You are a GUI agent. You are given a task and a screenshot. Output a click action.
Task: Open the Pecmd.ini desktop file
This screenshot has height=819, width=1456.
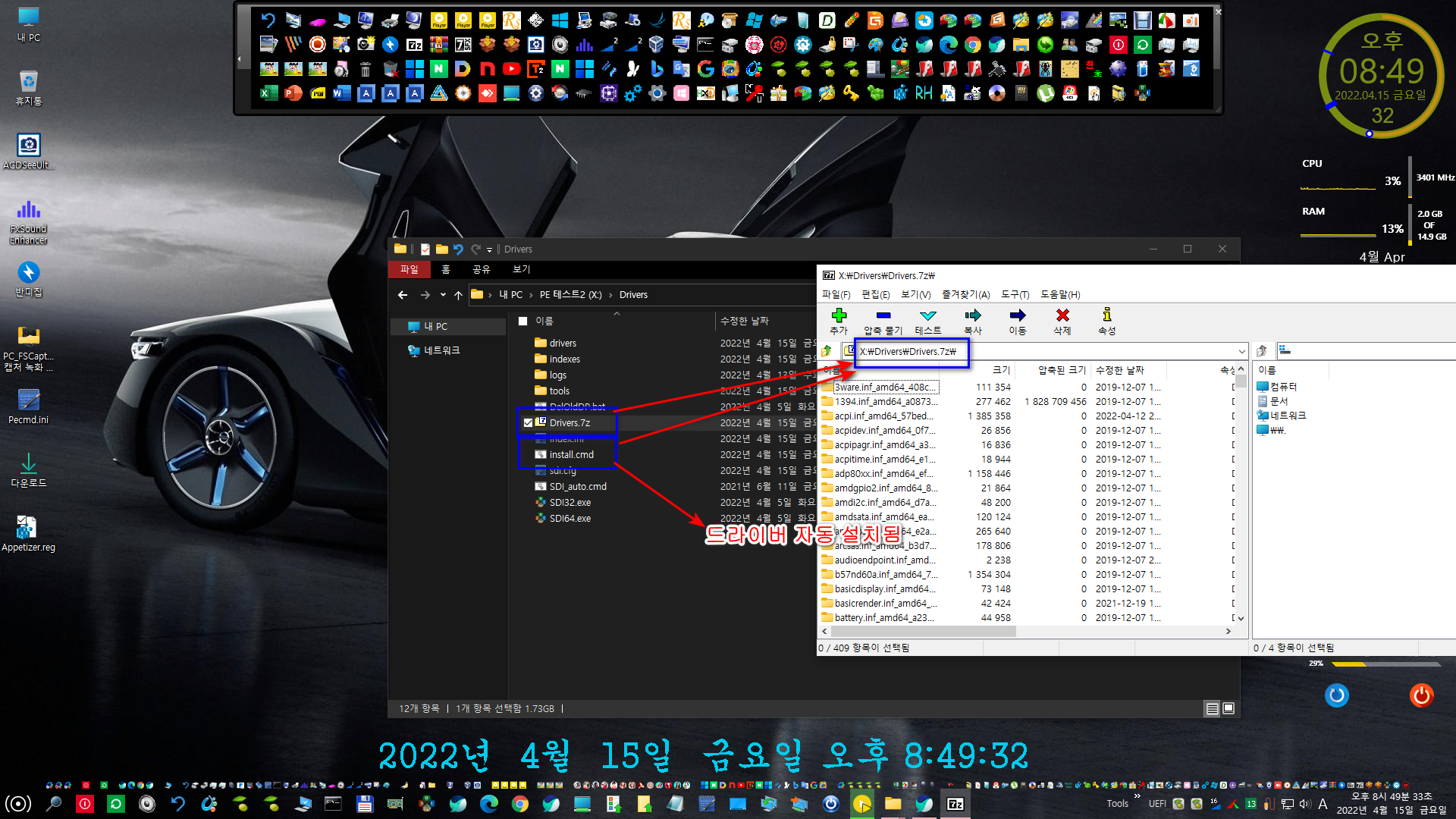pyautogui.click(x=29, y=406)
